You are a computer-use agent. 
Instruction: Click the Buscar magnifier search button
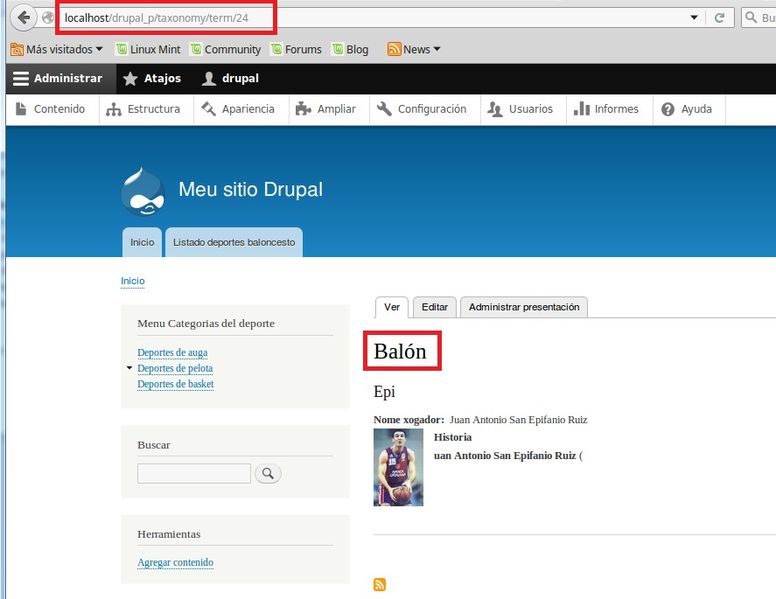coord(268,473)
